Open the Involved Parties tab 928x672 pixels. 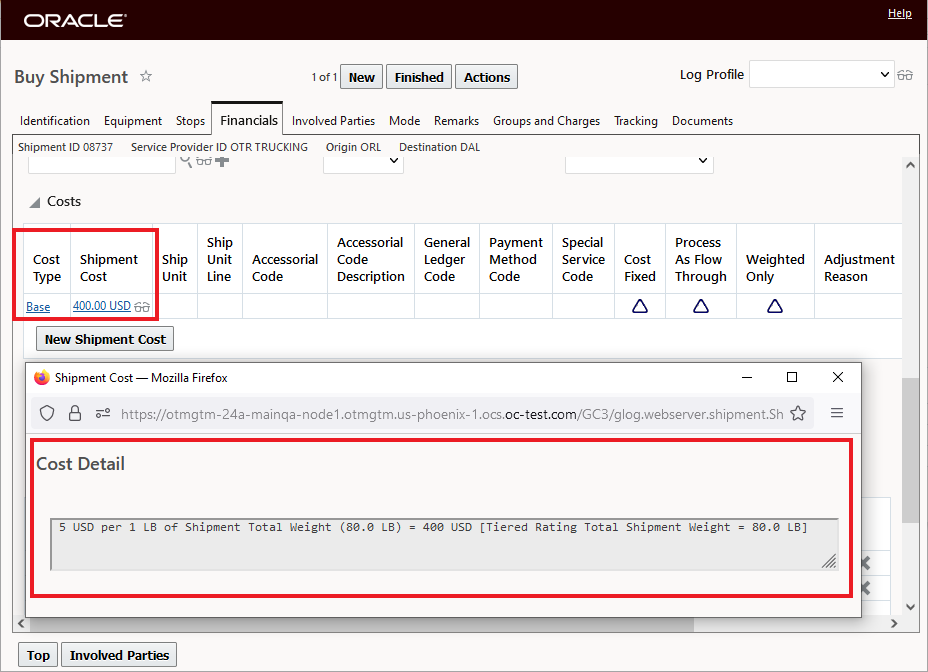[x=333, y=121]
